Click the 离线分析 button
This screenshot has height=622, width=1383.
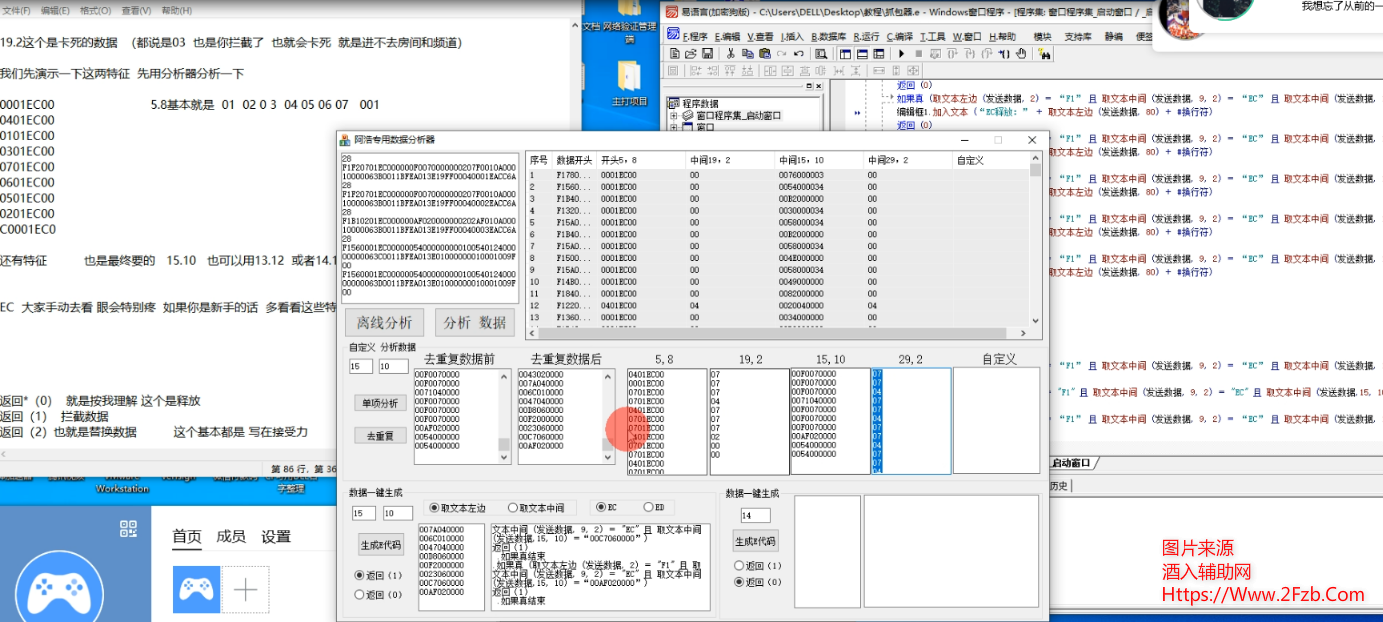(x=384, y=323)
